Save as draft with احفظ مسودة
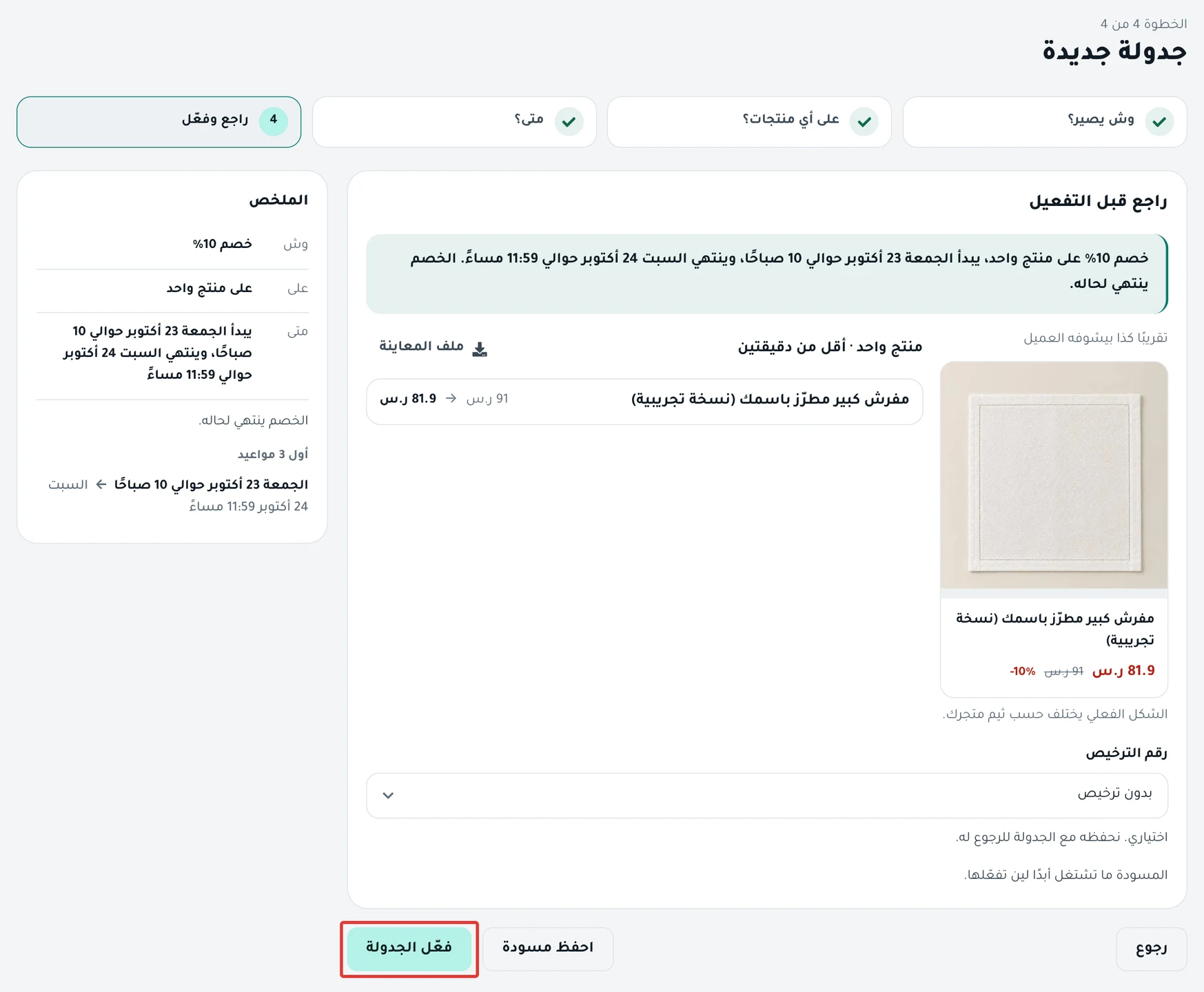The image size is (1204, 992). (548, 948)
